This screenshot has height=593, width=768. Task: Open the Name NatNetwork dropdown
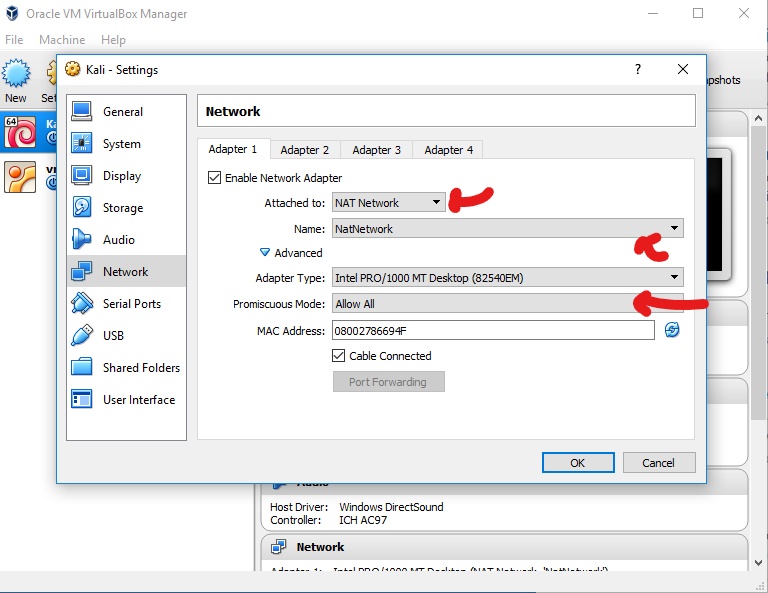coord(507,228)
